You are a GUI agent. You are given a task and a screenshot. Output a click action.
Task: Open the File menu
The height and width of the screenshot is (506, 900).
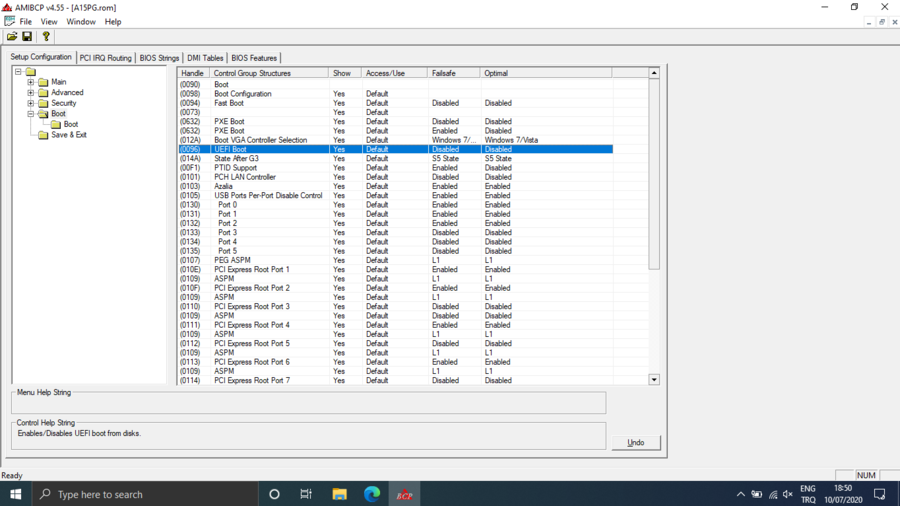click(26, 21)
